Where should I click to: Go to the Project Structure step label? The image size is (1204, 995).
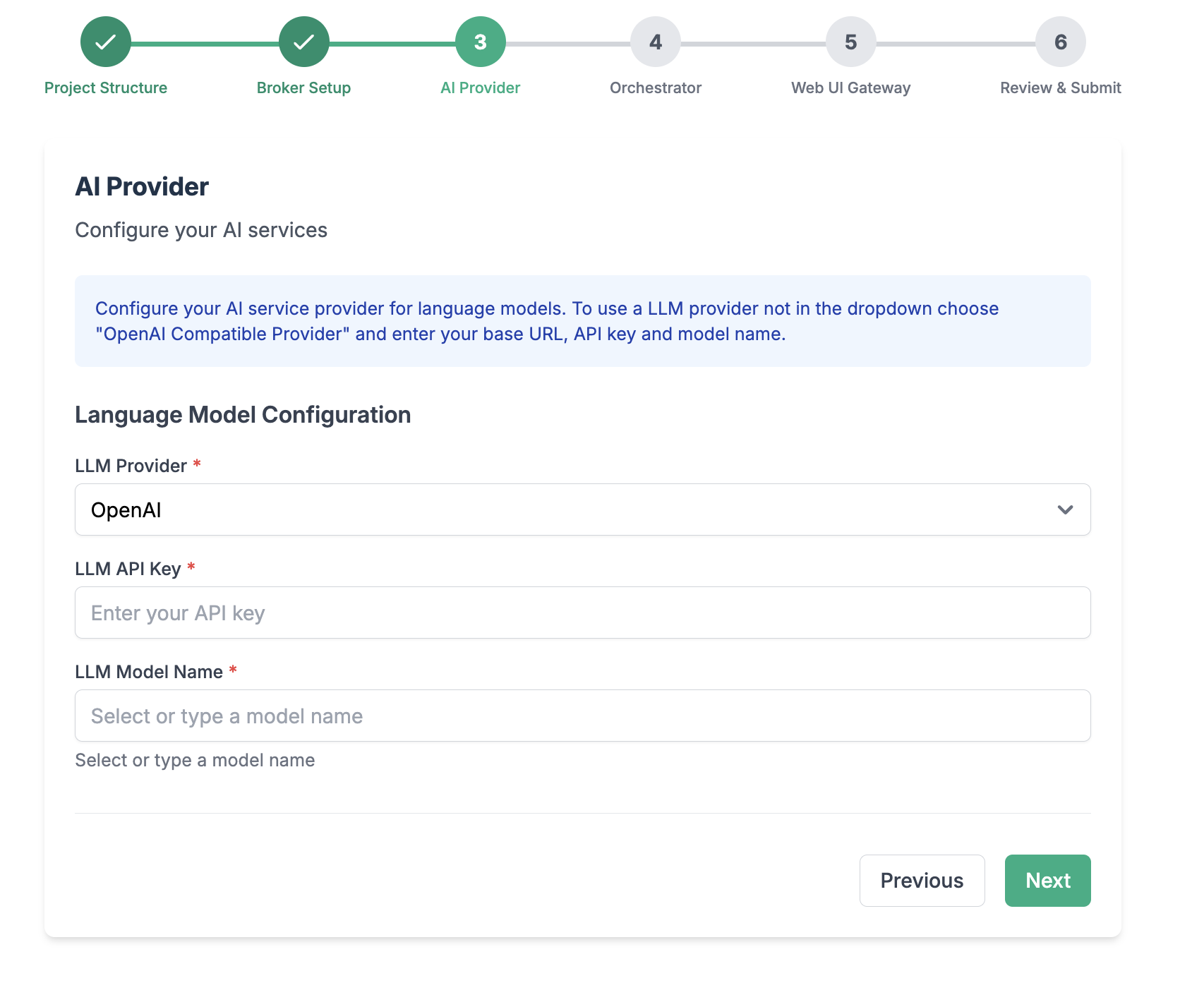click(106, 88)
